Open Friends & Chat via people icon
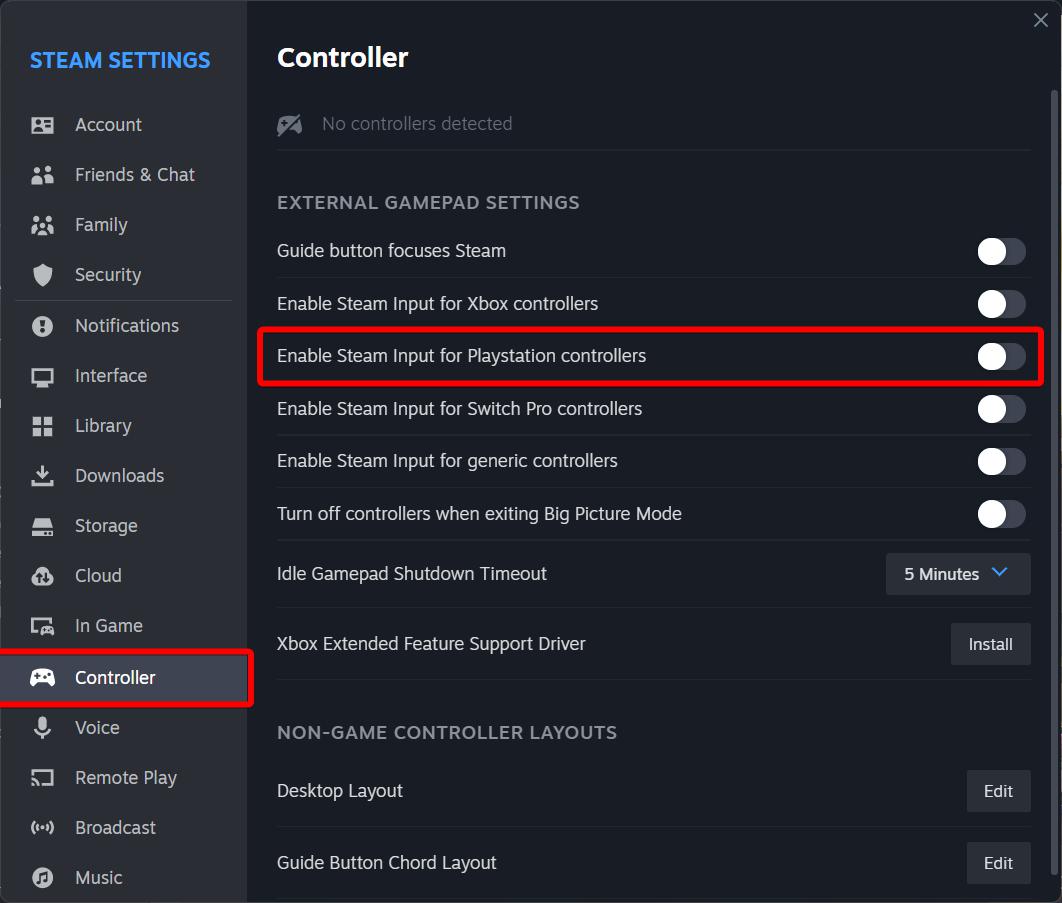Image resolution: width=1062 pixels, height=903 pixels. click(x=42, y=175)
